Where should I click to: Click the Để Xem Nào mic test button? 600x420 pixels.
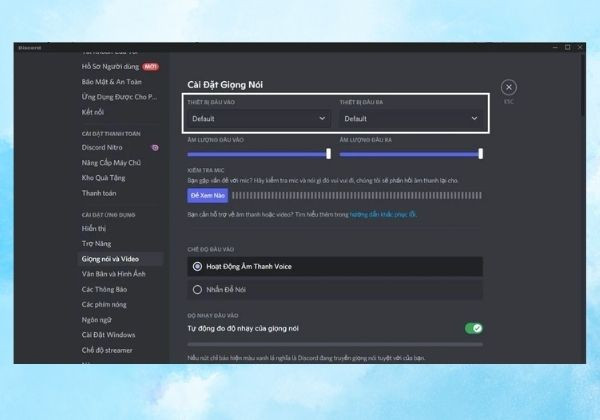tap(208, 195)
